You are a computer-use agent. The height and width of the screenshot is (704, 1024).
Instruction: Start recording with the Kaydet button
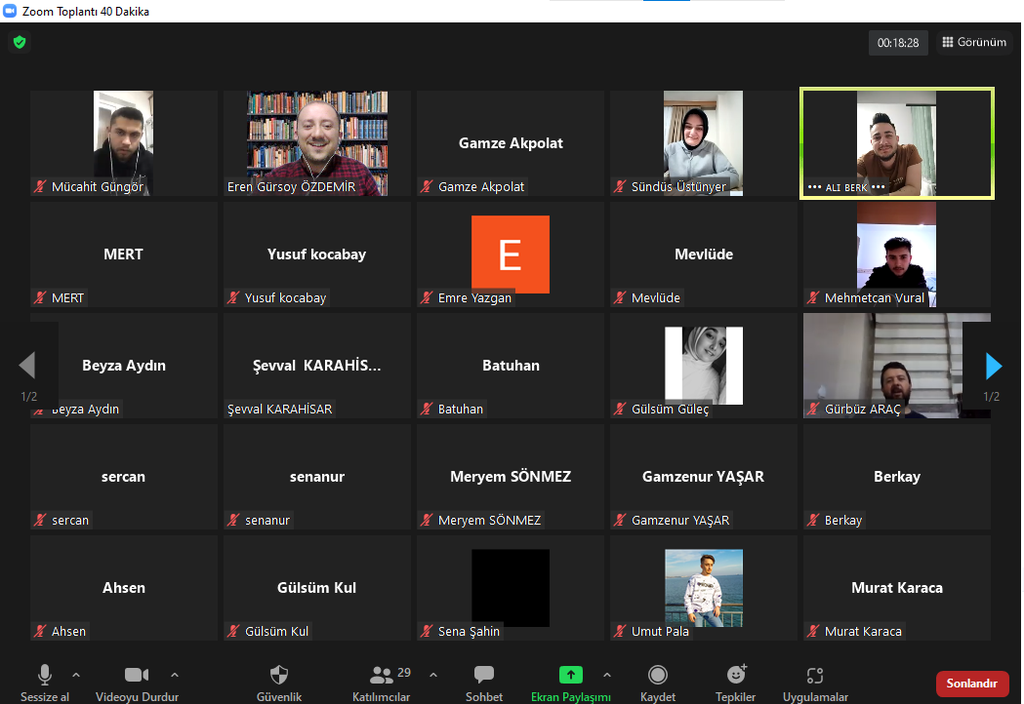658,683
